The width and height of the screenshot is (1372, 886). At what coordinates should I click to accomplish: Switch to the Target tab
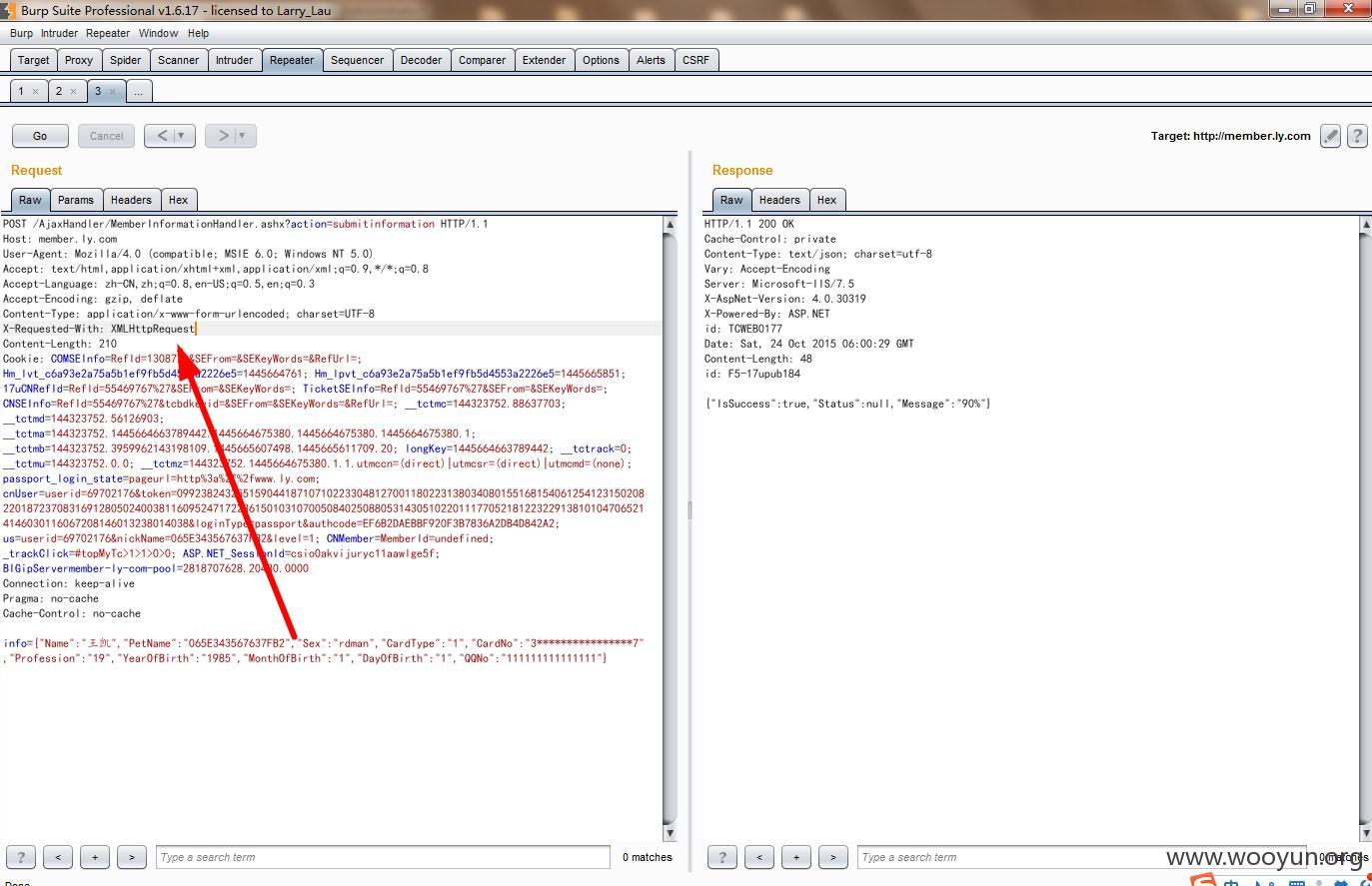(33, 60)
